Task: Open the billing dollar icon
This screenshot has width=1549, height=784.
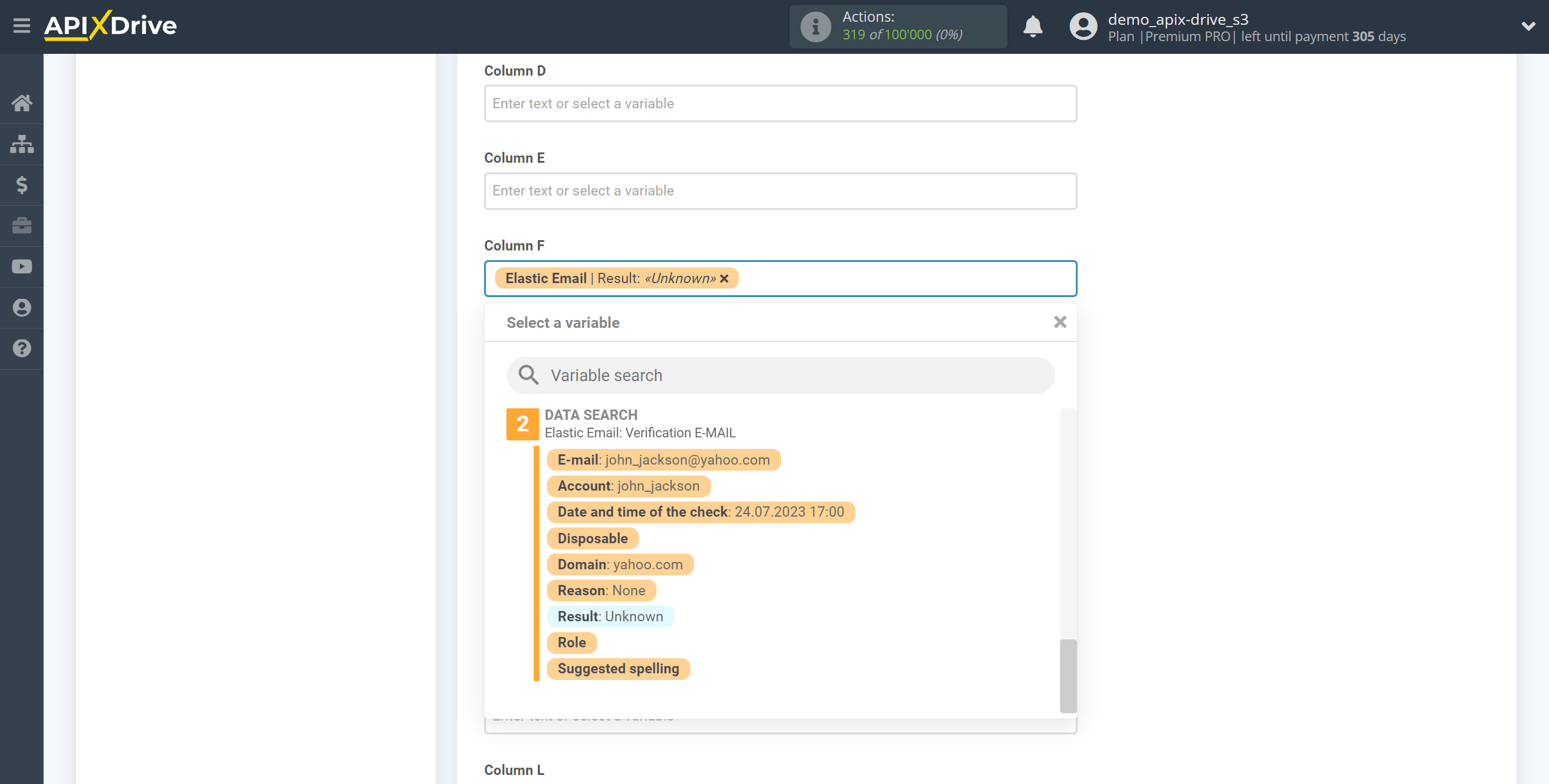Action: coord(22,185)
